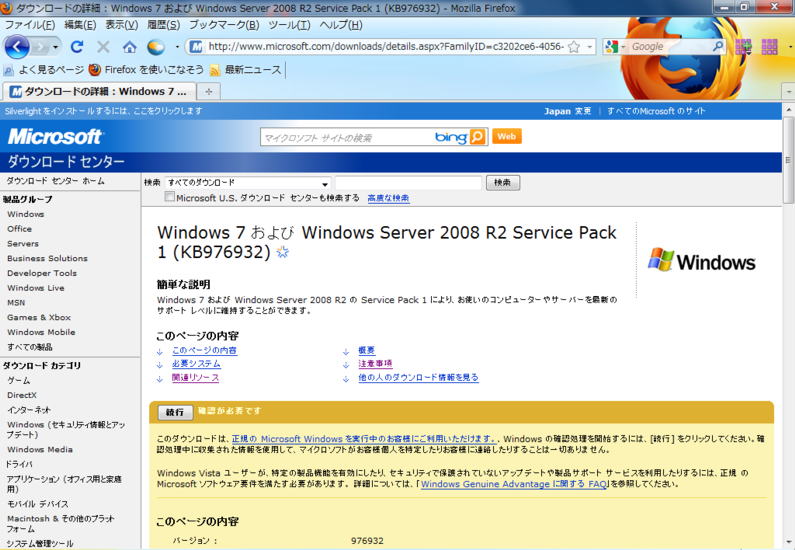
Task: Click the second purple grid toolbar icon
Action: (x=769, y=47)
